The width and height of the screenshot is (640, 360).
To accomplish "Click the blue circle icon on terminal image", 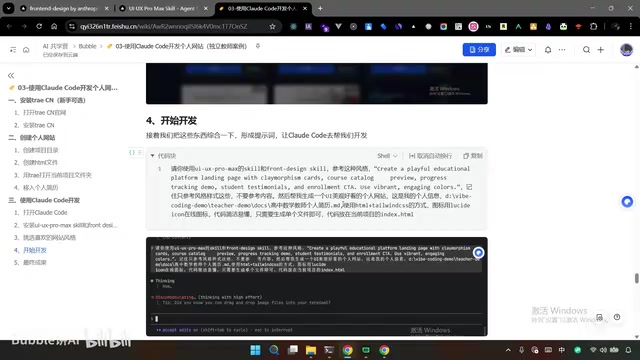I will pos(478,253).
